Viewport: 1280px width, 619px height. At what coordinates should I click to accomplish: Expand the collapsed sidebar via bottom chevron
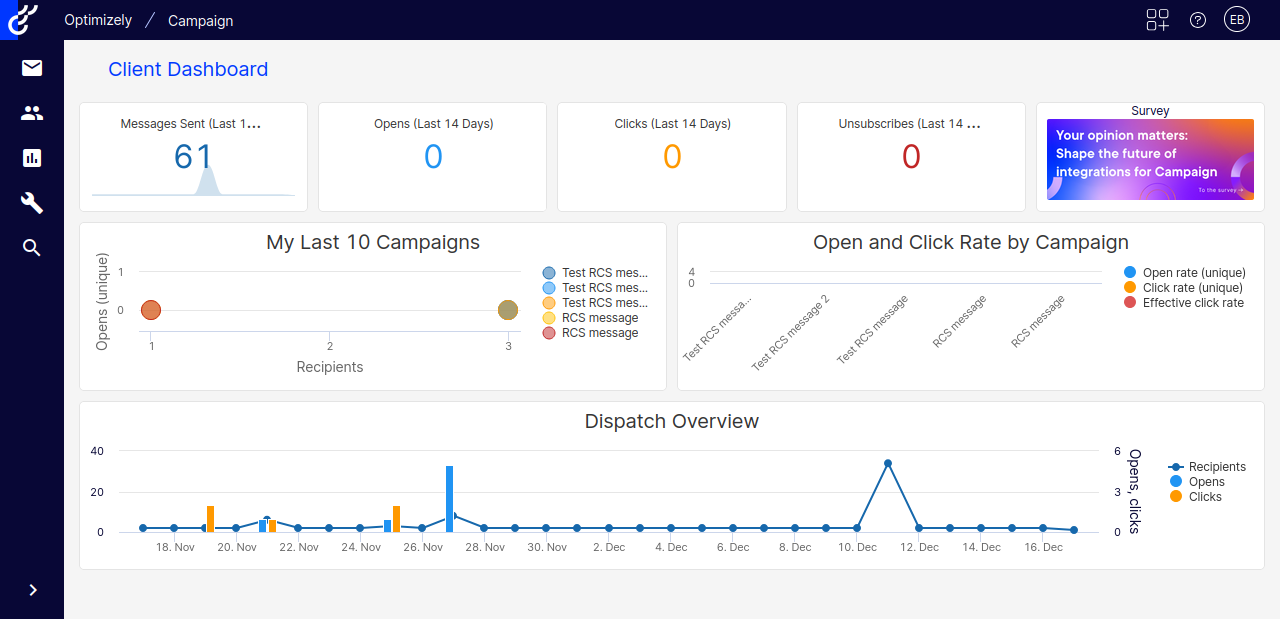31,590
